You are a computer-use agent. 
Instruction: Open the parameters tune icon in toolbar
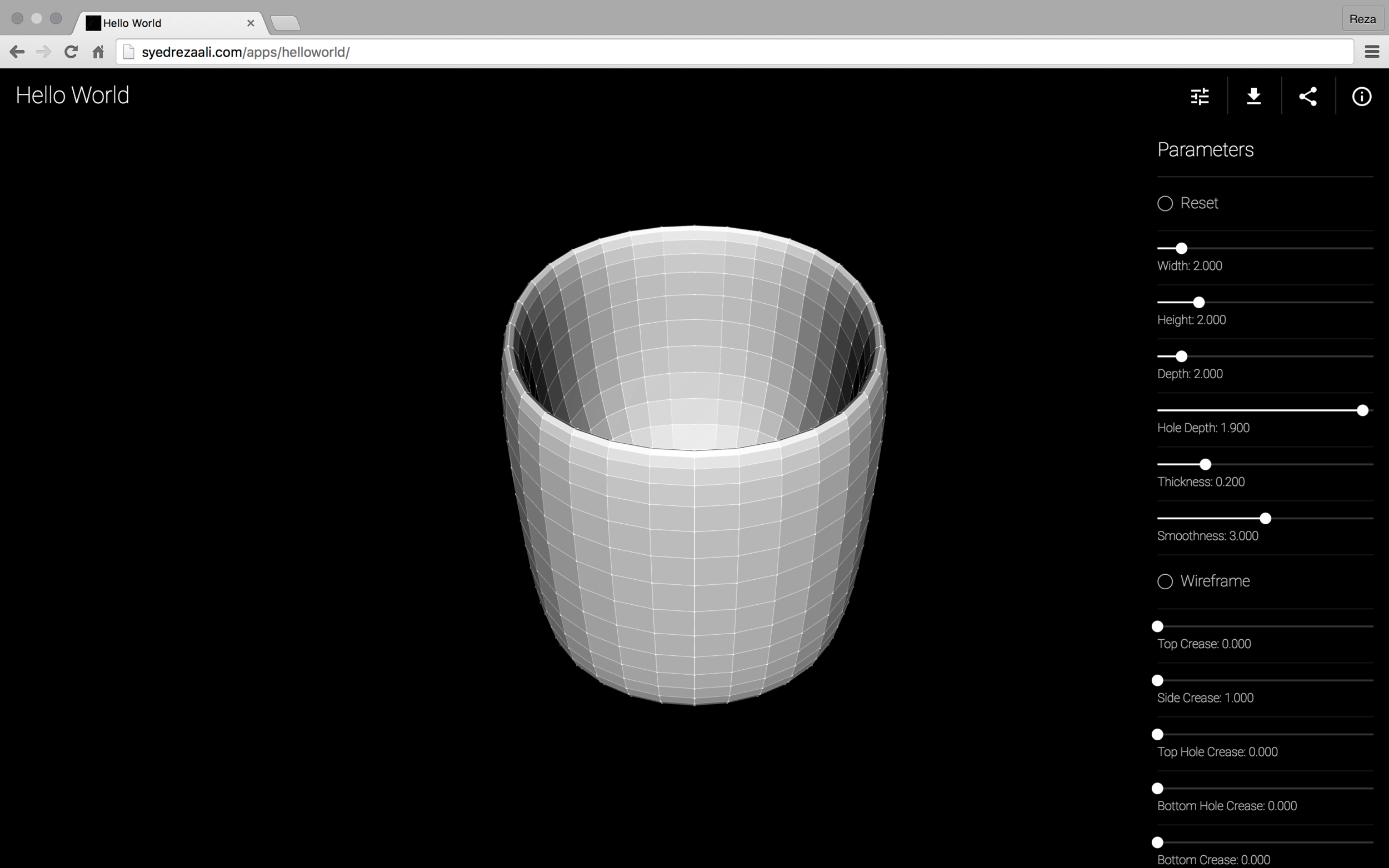[1200, 96]
